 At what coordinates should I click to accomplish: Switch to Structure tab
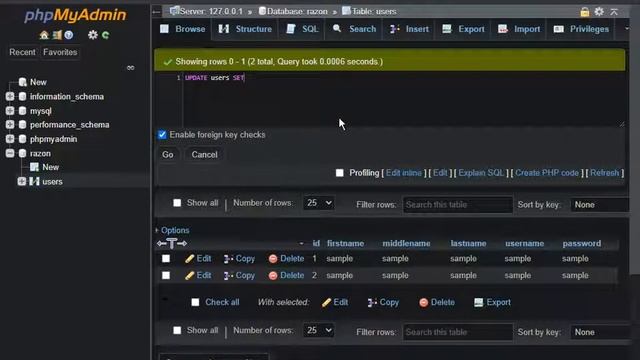245,29
